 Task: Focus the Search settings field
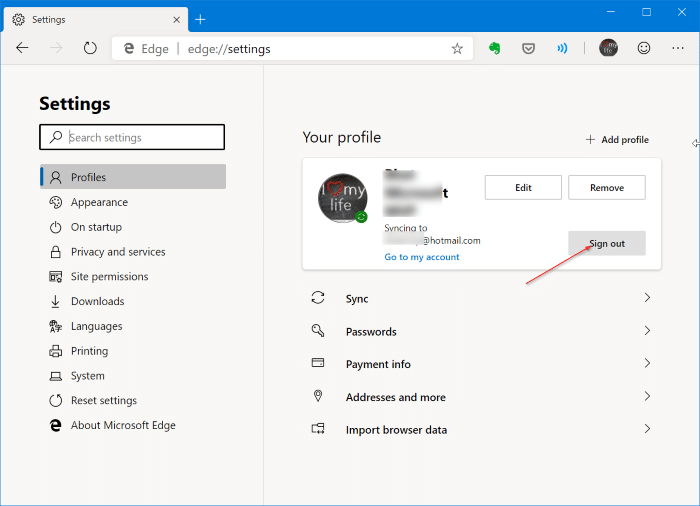[132, 137]
